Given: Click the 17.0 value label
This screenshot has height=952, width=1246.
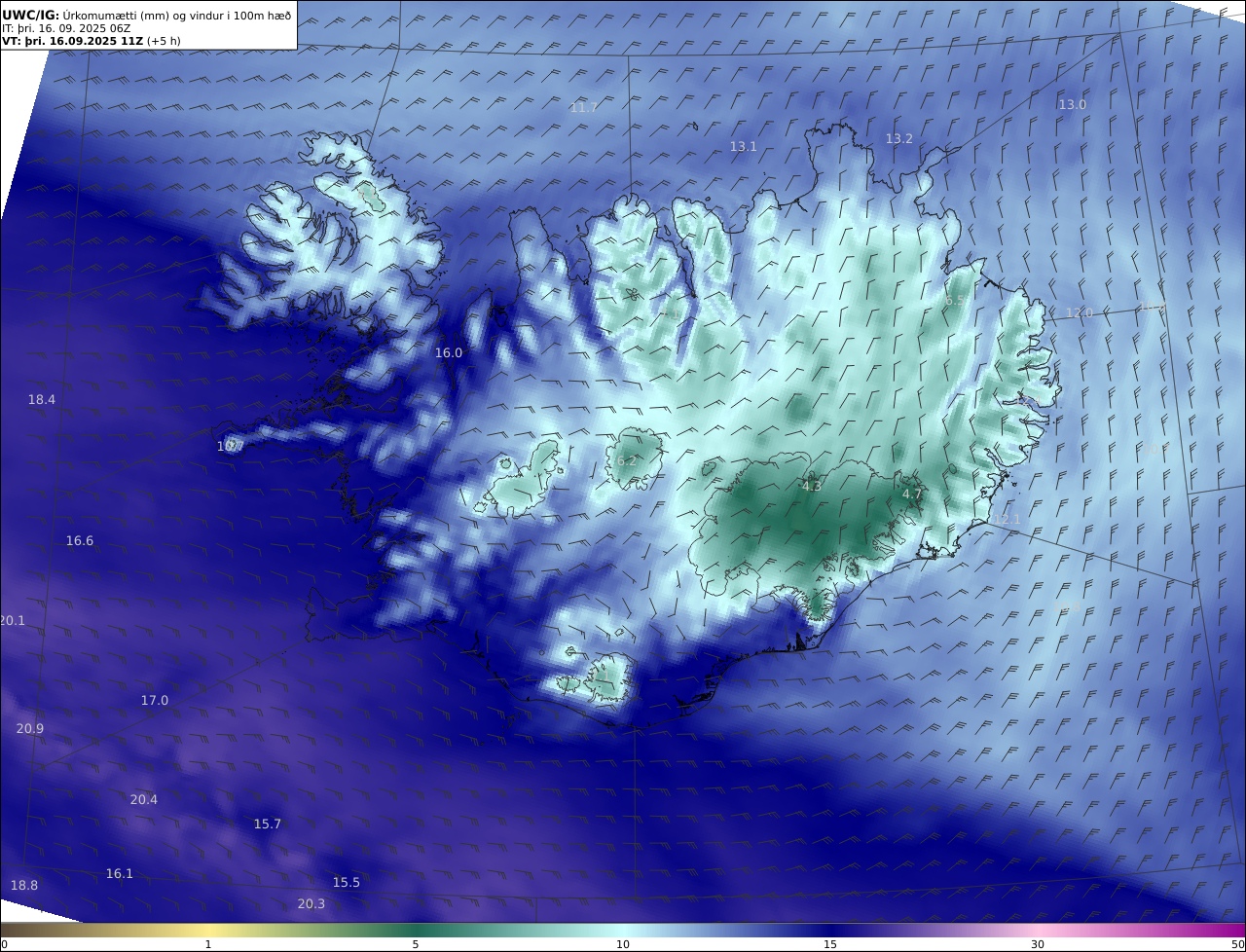Looking at the screenshot, I should tap(155, 701).
